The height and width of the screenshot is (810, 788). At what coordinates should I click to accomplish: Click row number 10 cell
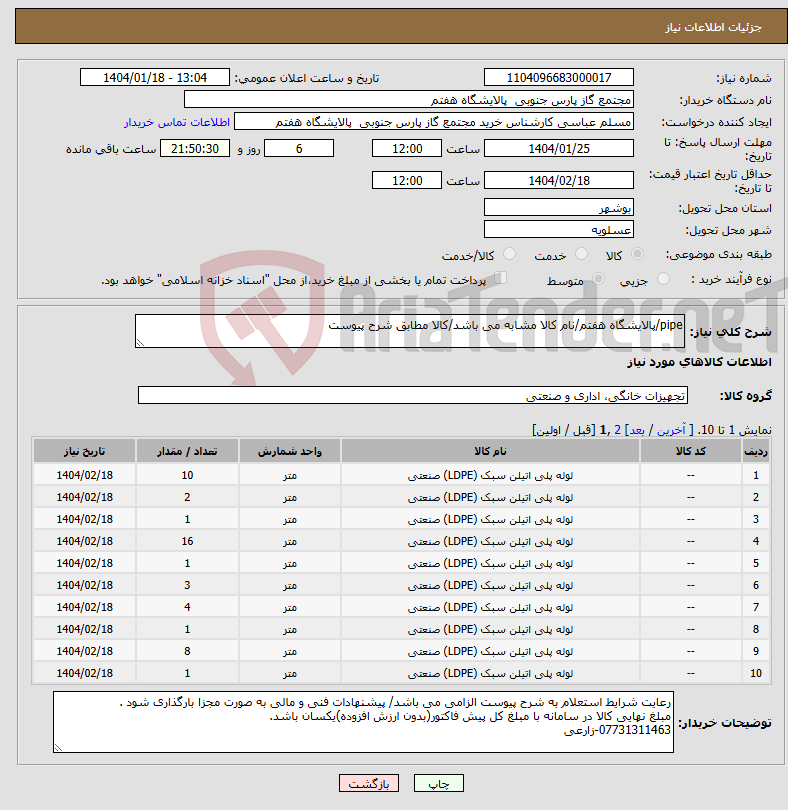click(755, 673)
